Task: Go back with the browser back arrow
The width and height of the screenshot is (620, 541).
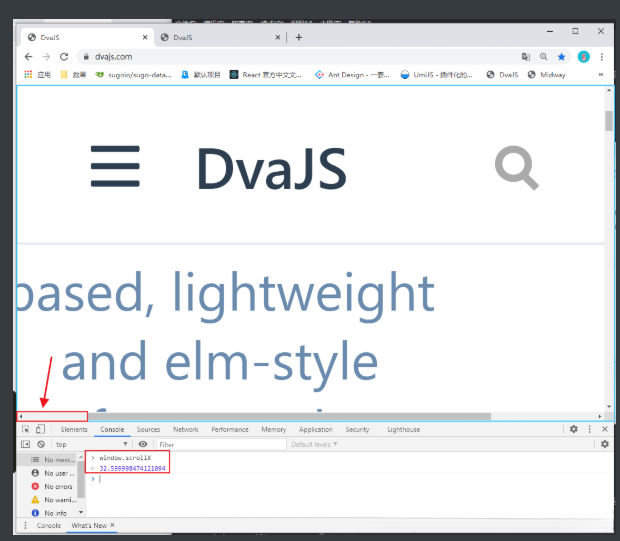Action: [x=28, y=57]
